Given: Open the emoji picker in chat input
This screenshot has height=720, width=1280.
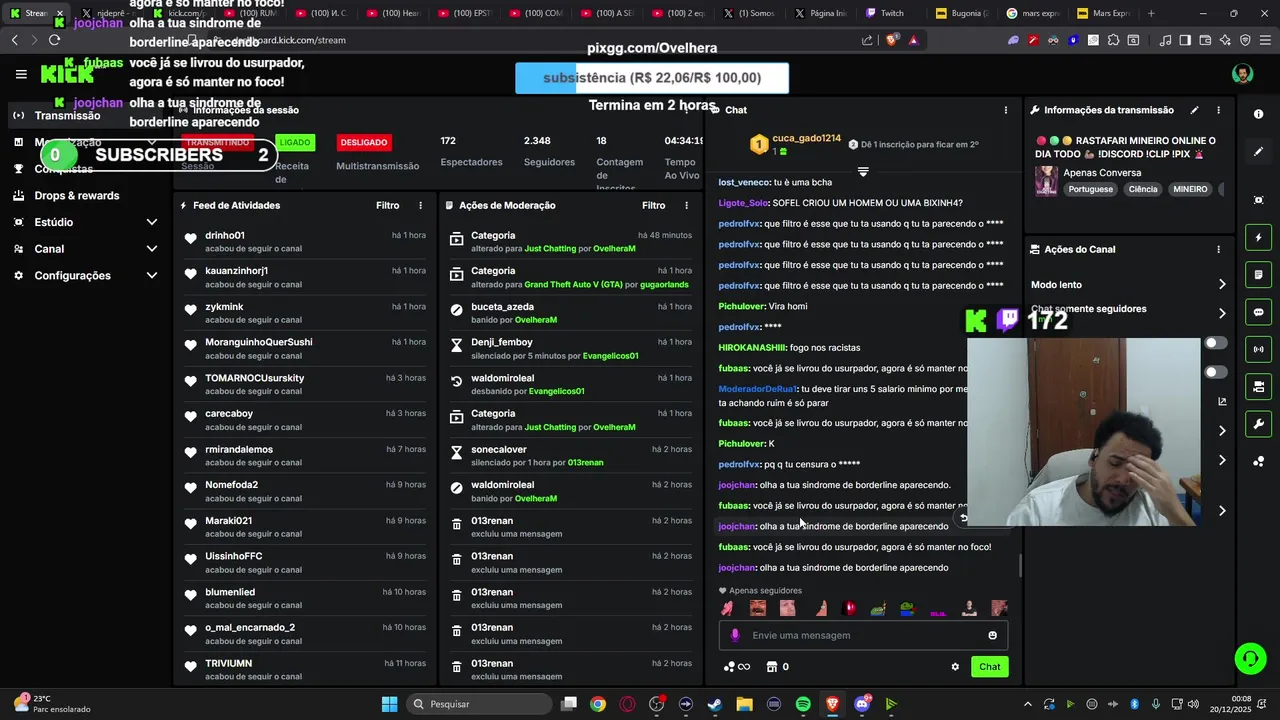Looking at the screenshot, I should click(x=992, y=635).
